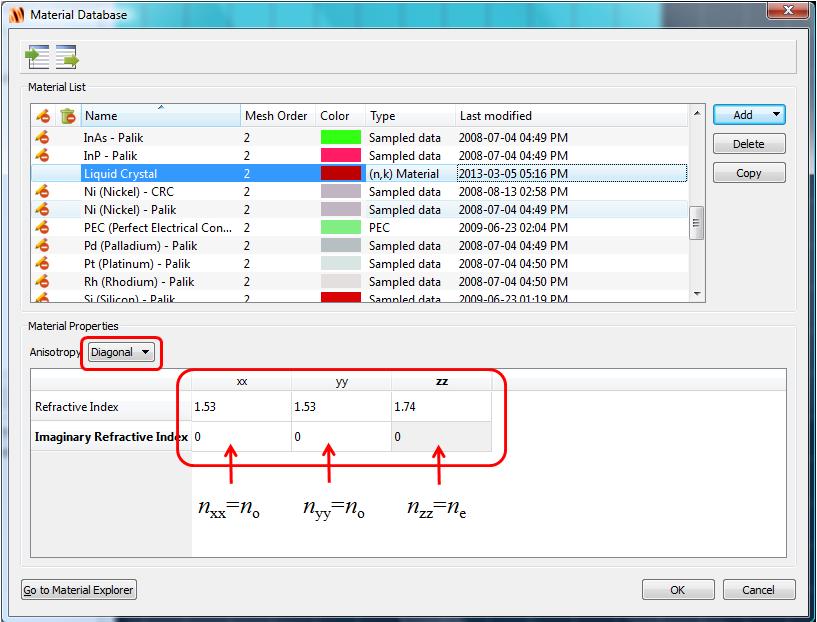Image resolution: width=817 pixels, height=622 pixels.
Task: Click the lock icon beside InP - Palik
Action: click(42, 155)
